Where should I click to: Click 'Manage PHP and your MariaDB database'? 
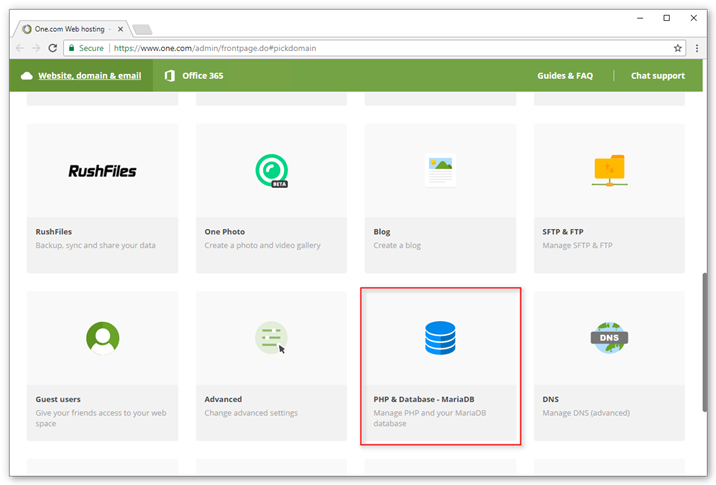point(430,418)
